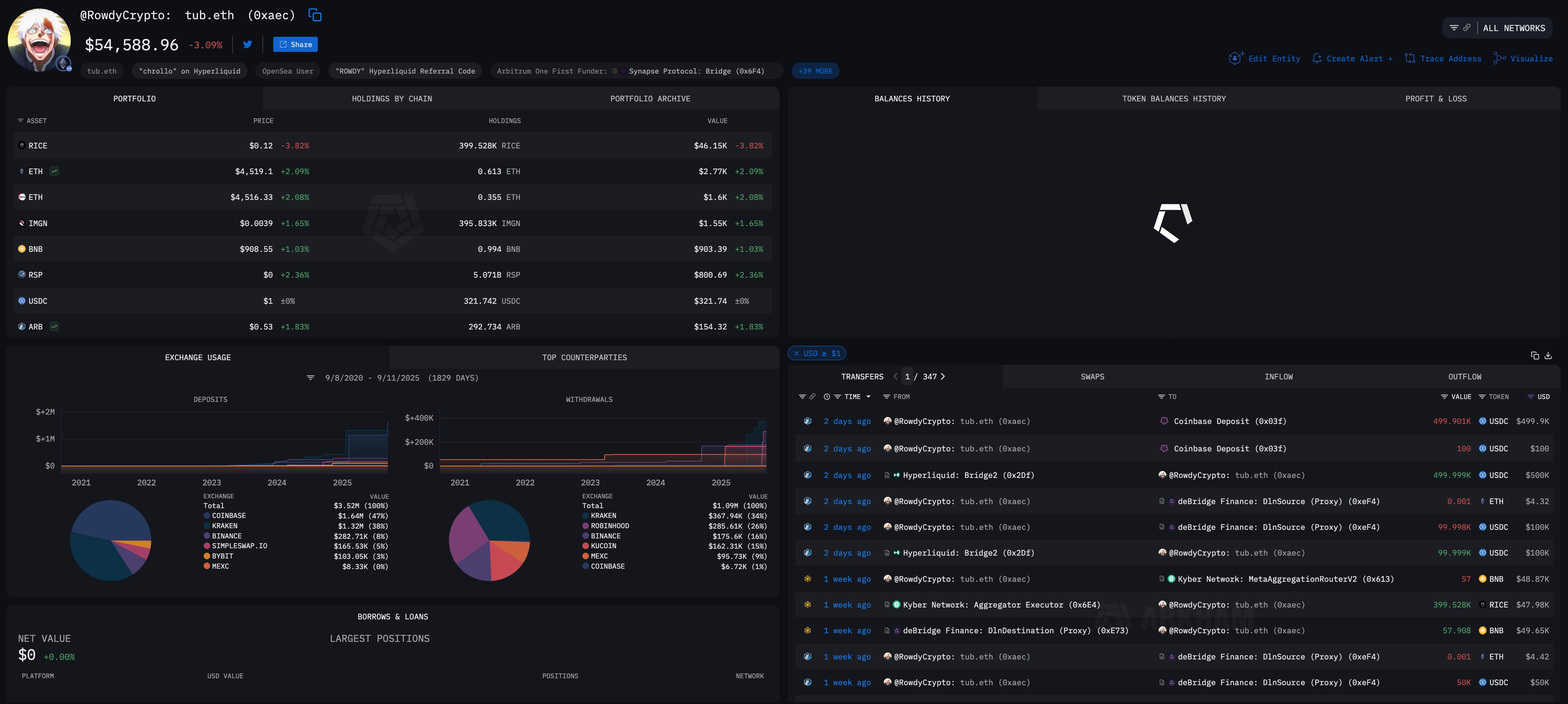Image resolution: width=1568 pixels, height=704 pixels.
Task: Click chart icon on ETH row priced $4,519.1
Action: [x=54, y=172]
